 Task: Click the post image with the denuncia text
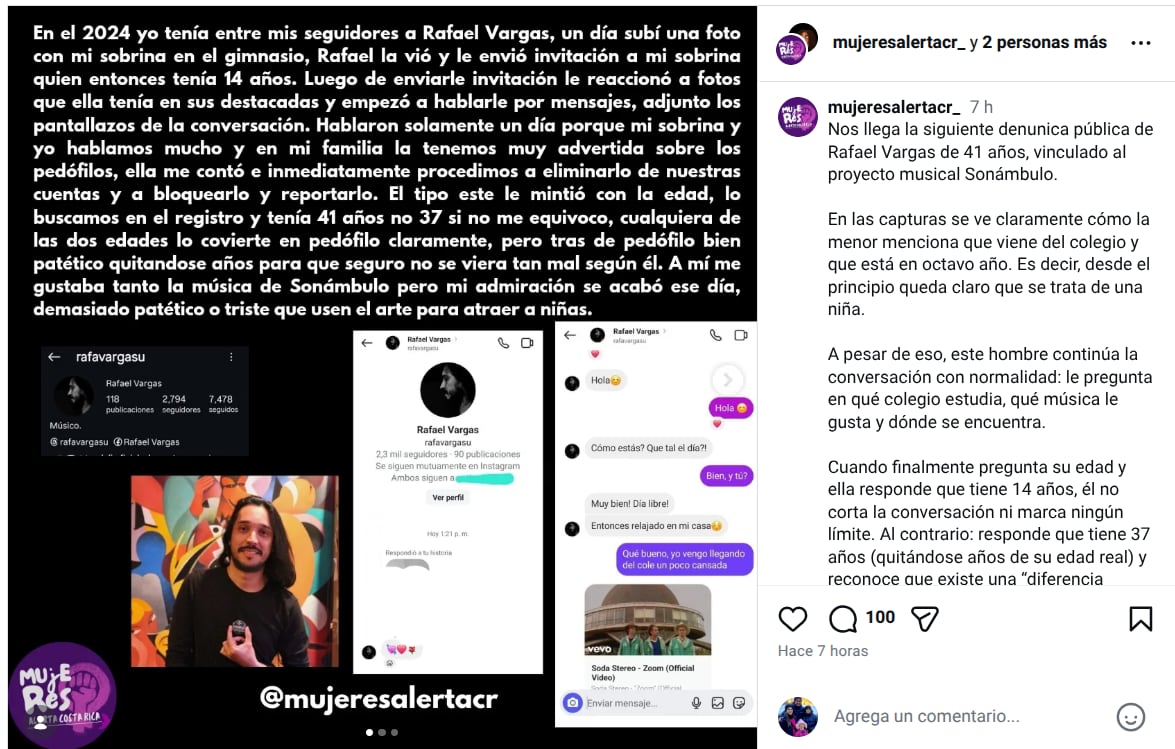pyautogui.click(x=382, y=377)
